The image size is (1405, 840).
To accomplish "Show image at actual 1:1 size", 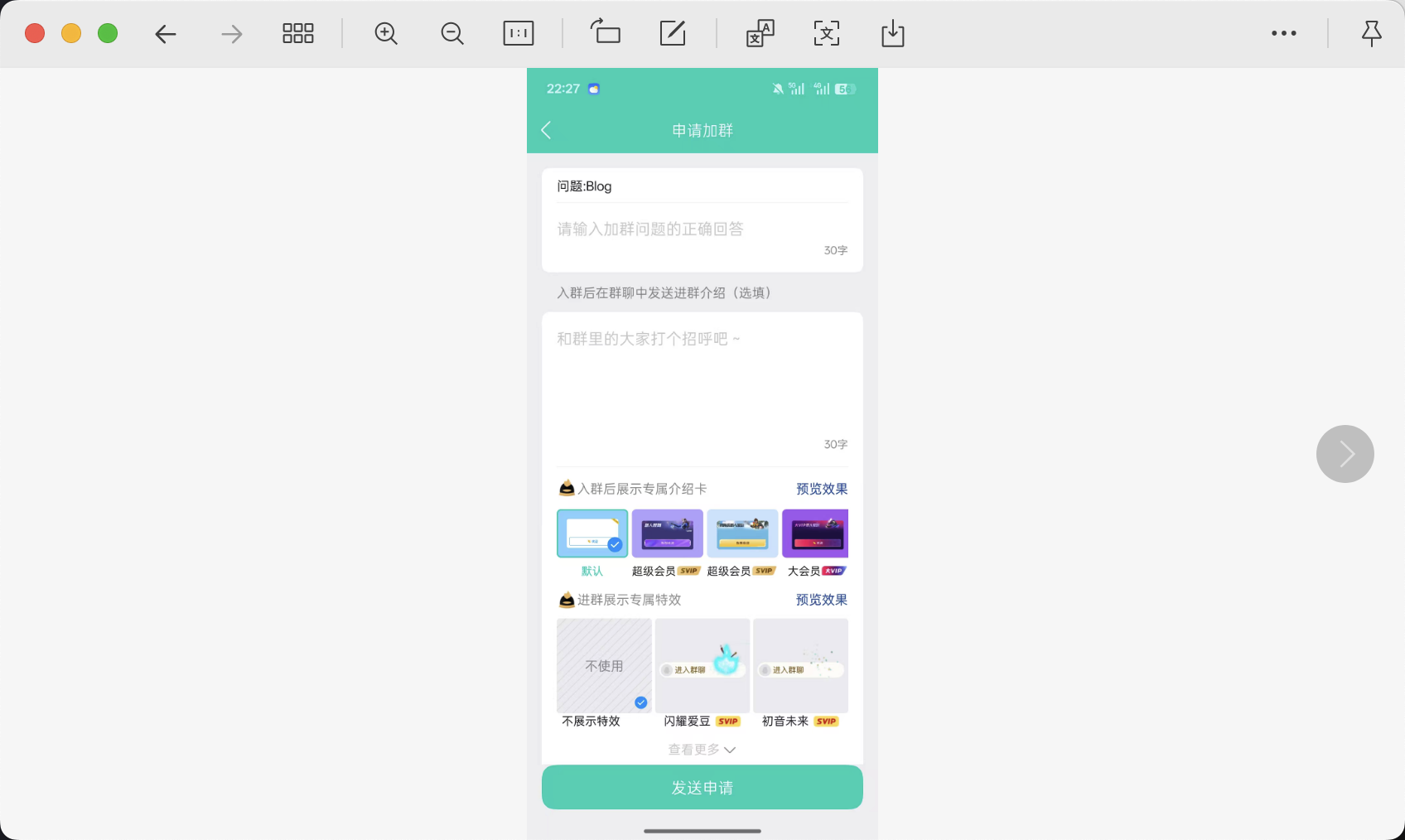I will [519, 34].
